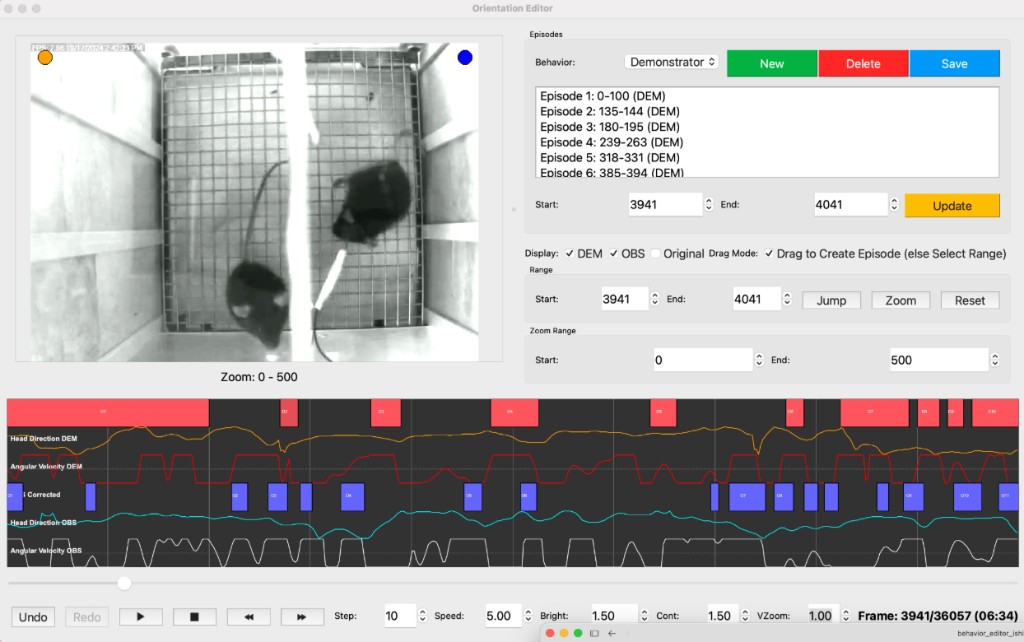The width and height of the screenshot is (1024, 642).
Task: Click the widest red episode block in timeline
Action: coord(108,413)
